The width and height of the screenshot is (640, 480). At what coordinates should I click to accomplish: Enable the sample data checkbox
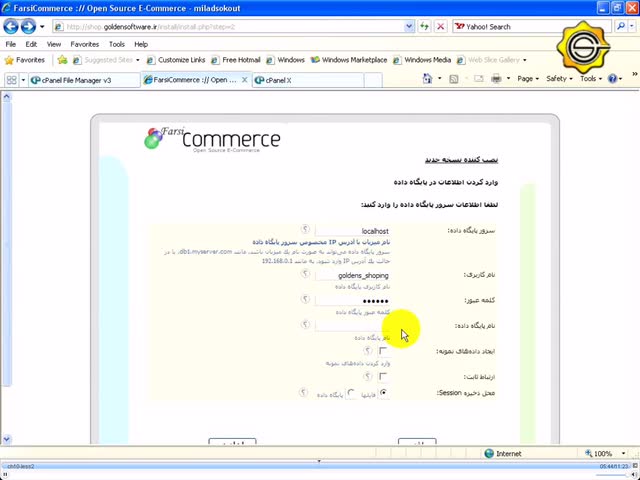[x=383, y=351]
